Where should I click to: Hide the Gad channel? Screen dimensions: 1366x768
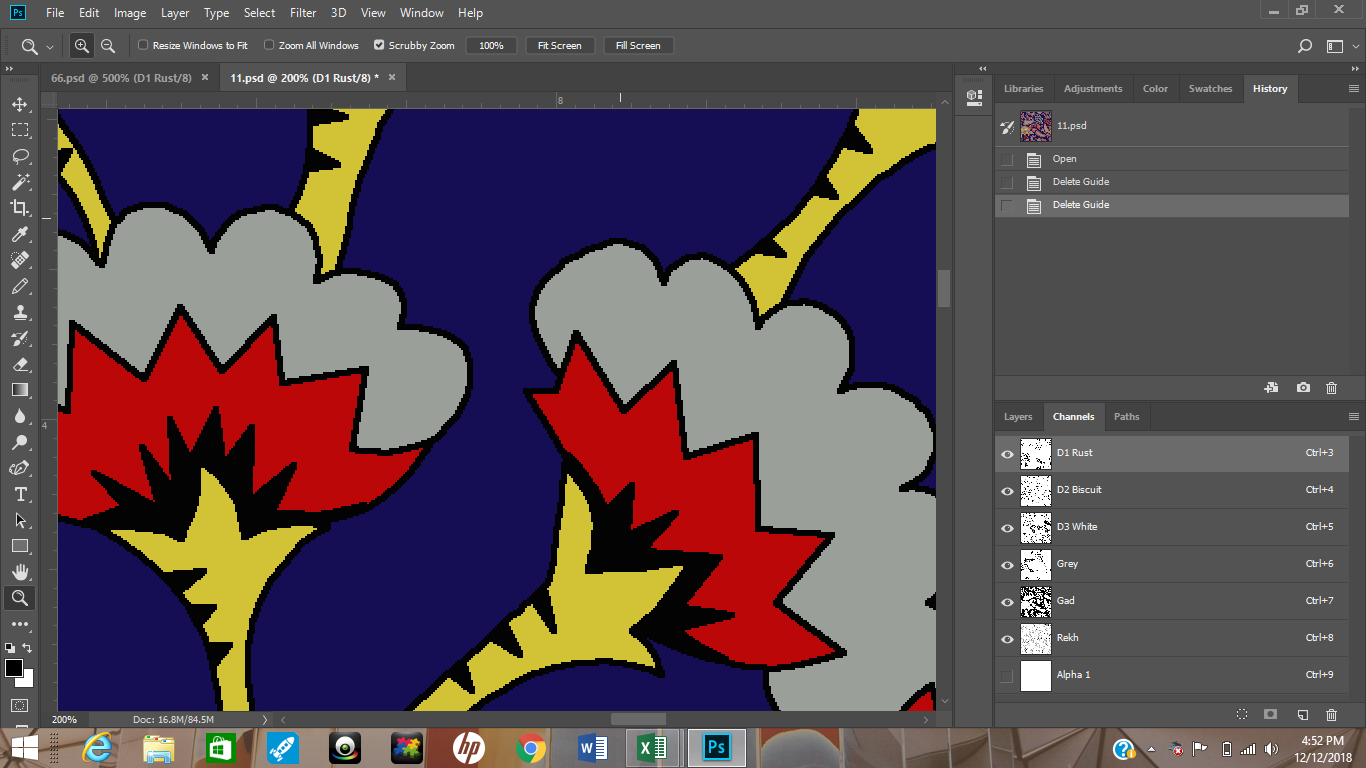tap(1007, 602)
